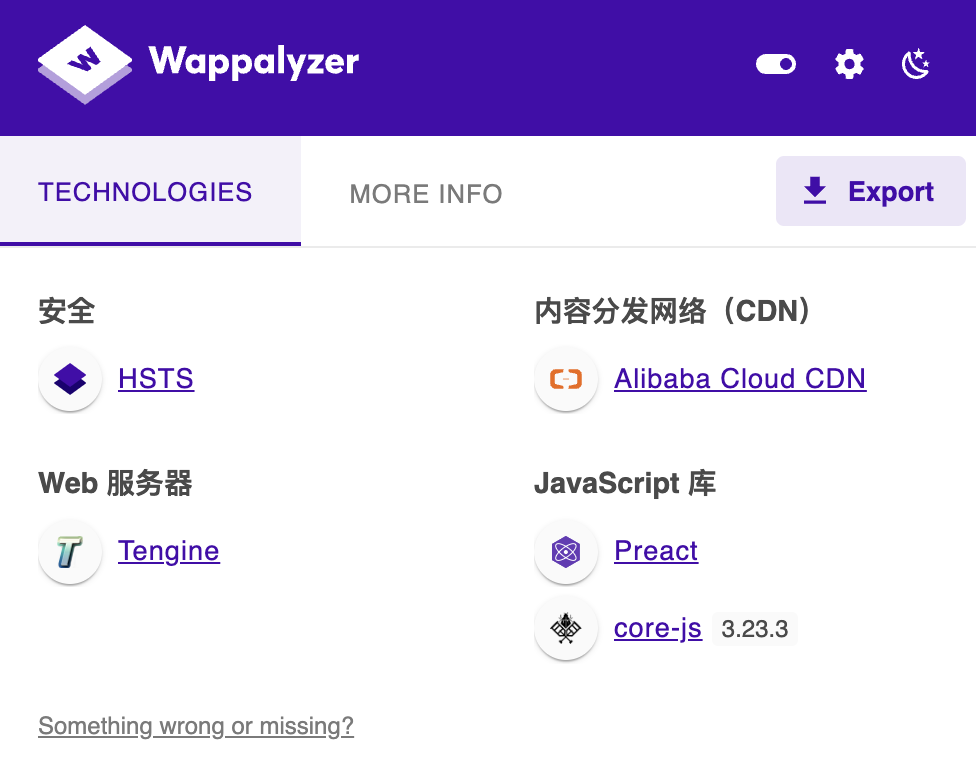
Task: Toggle the Wappalyzer enable switch
Action: point(776,64)
